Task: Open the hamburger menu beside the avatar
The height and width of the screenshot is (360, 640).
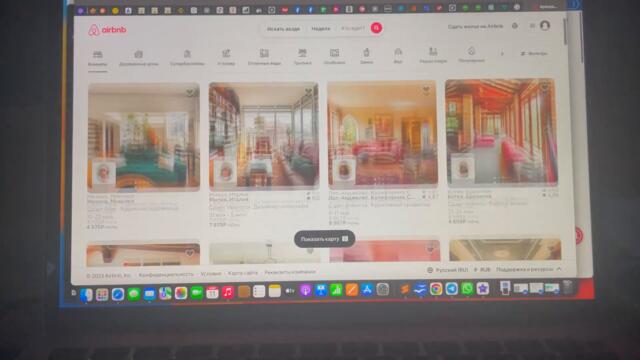Action: coord(532,26)
